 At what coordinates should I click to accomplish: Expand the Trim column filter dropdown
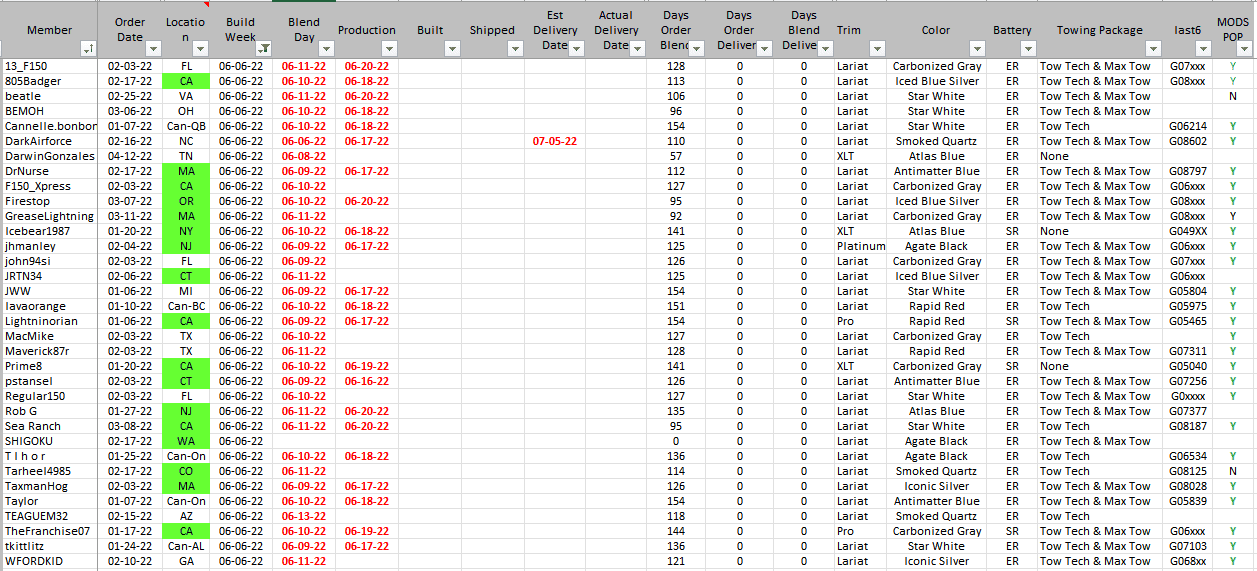(877, 48)
